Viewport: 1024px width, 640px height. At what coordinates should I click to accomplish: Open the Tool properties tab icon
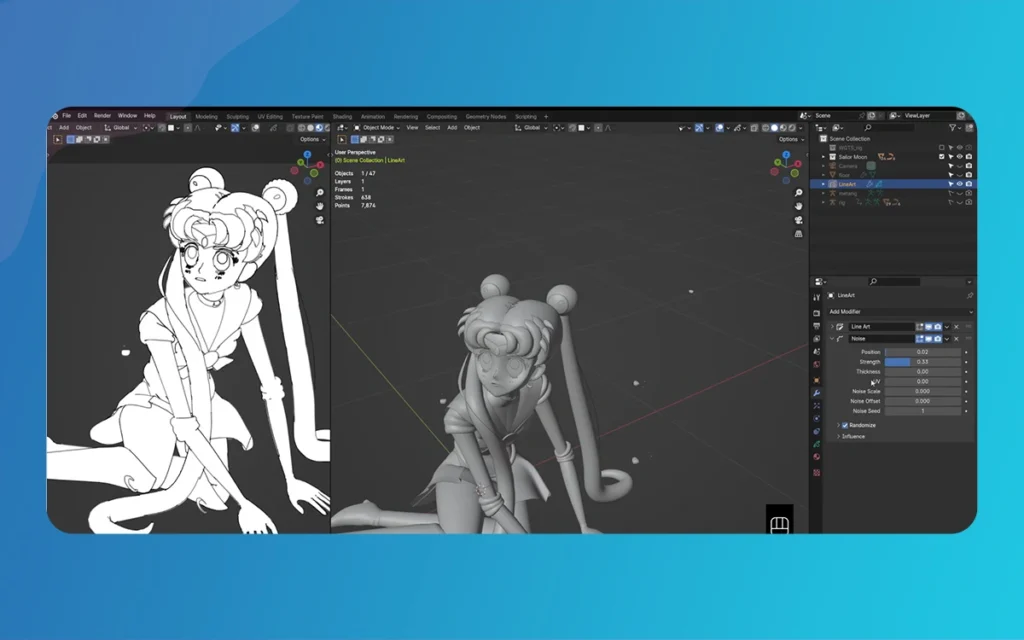[816, 297]
